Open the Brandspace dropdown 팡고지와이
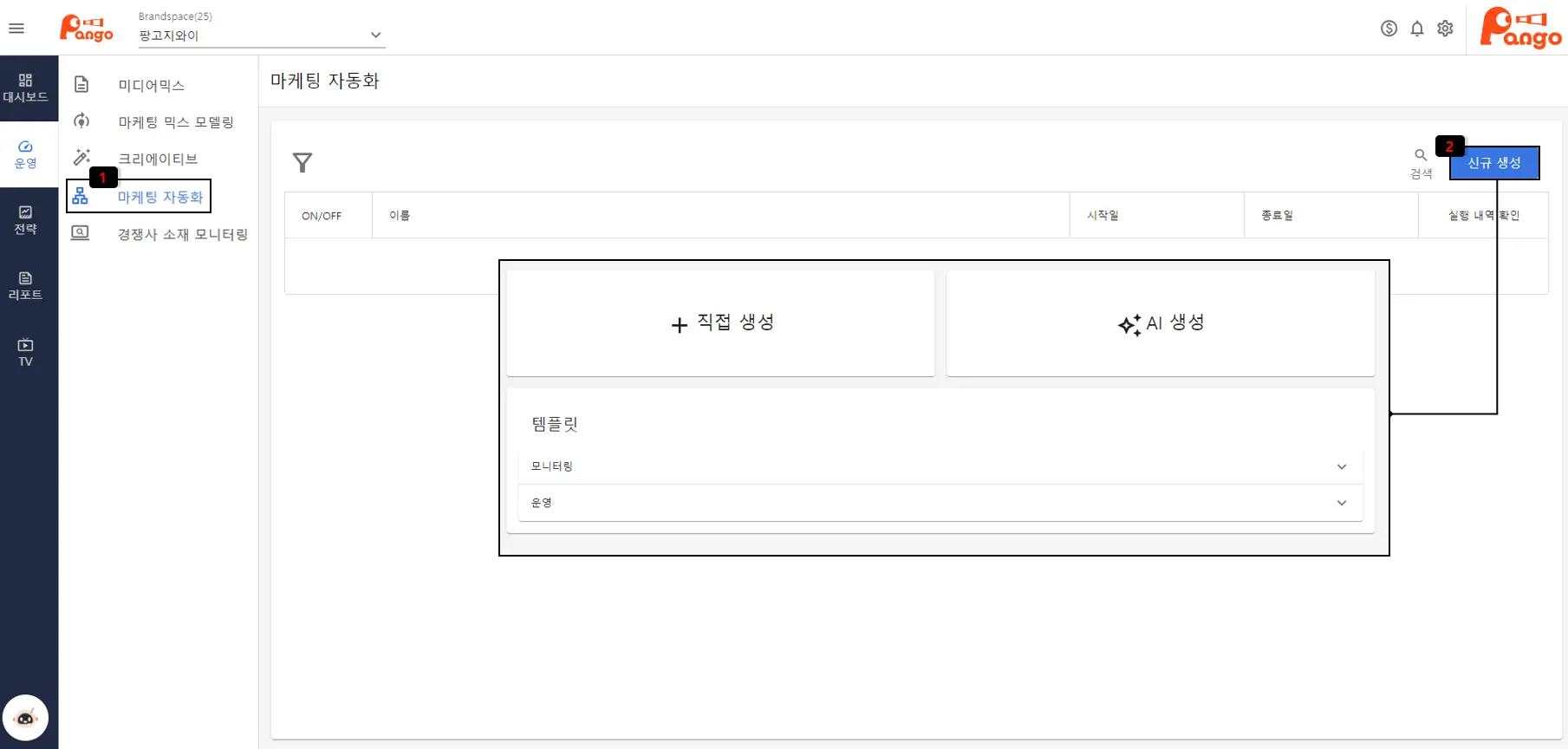Viewport: 1568px width, 749px height. pos(260,36)
